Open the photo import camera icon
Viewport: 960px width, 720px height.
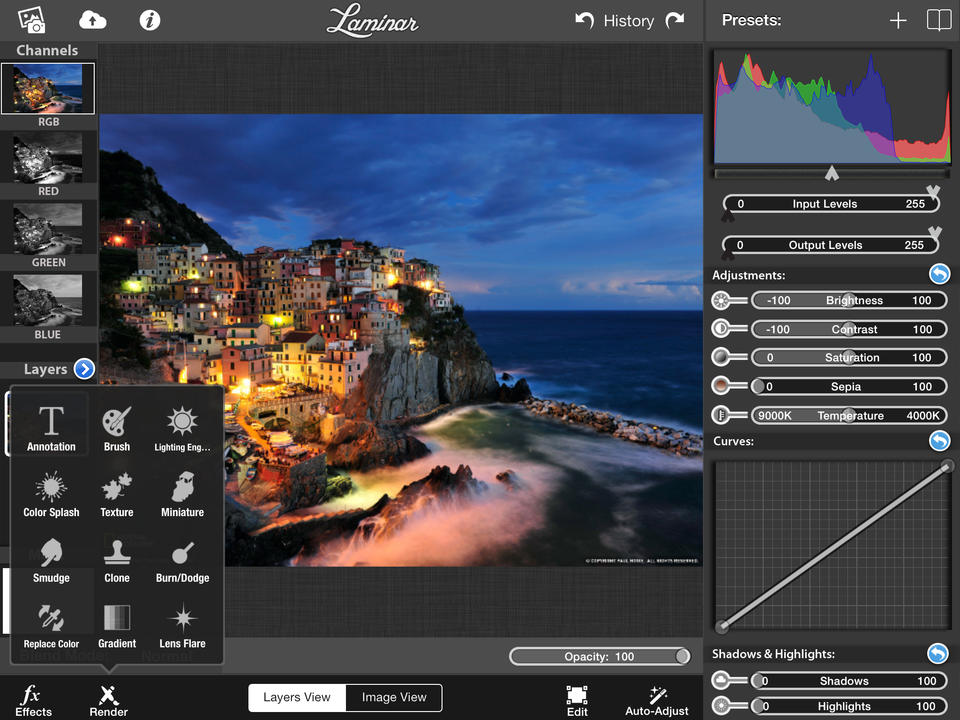click(x=31, y=20)
